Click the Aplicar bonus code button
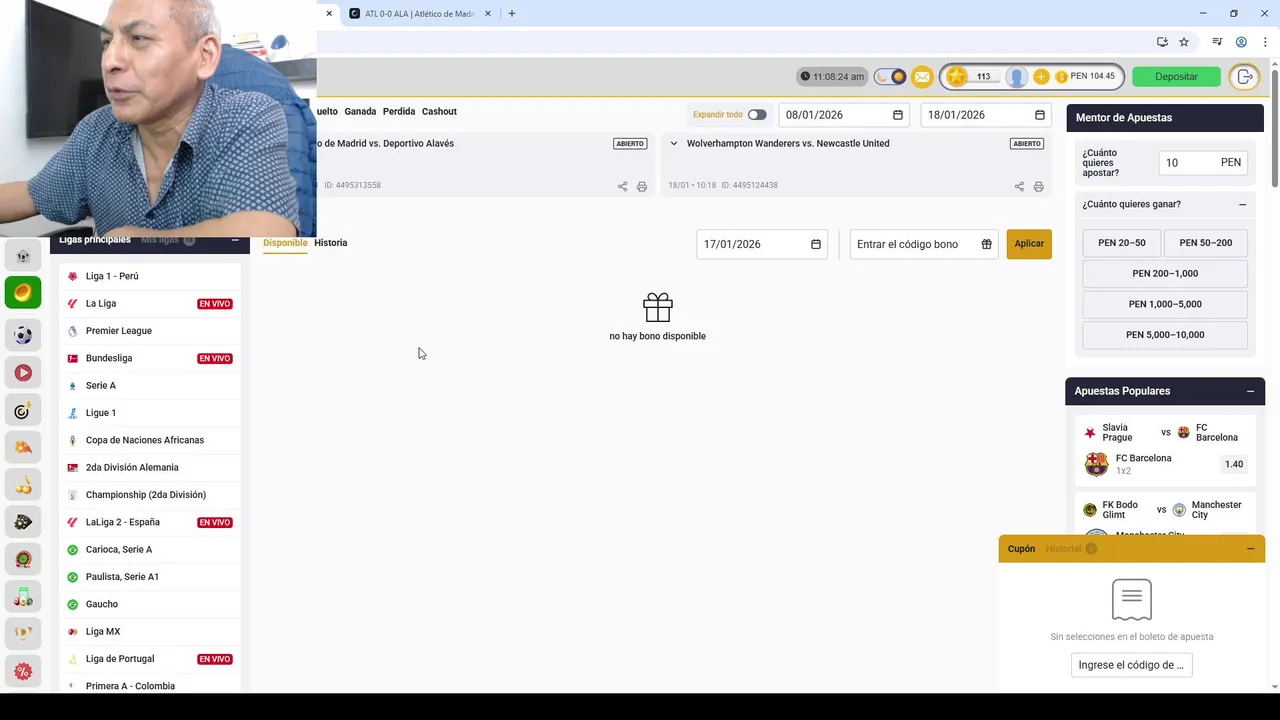 (1029, 244)
